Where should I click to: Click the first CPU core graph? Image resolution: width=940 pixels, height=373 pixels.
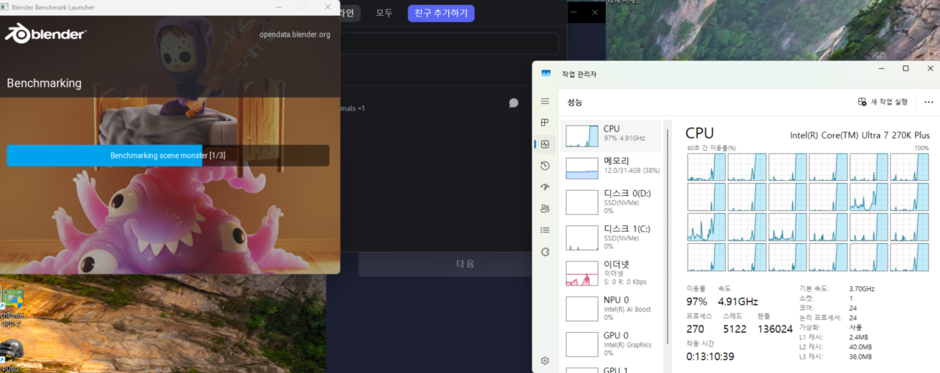pos(706,167)
